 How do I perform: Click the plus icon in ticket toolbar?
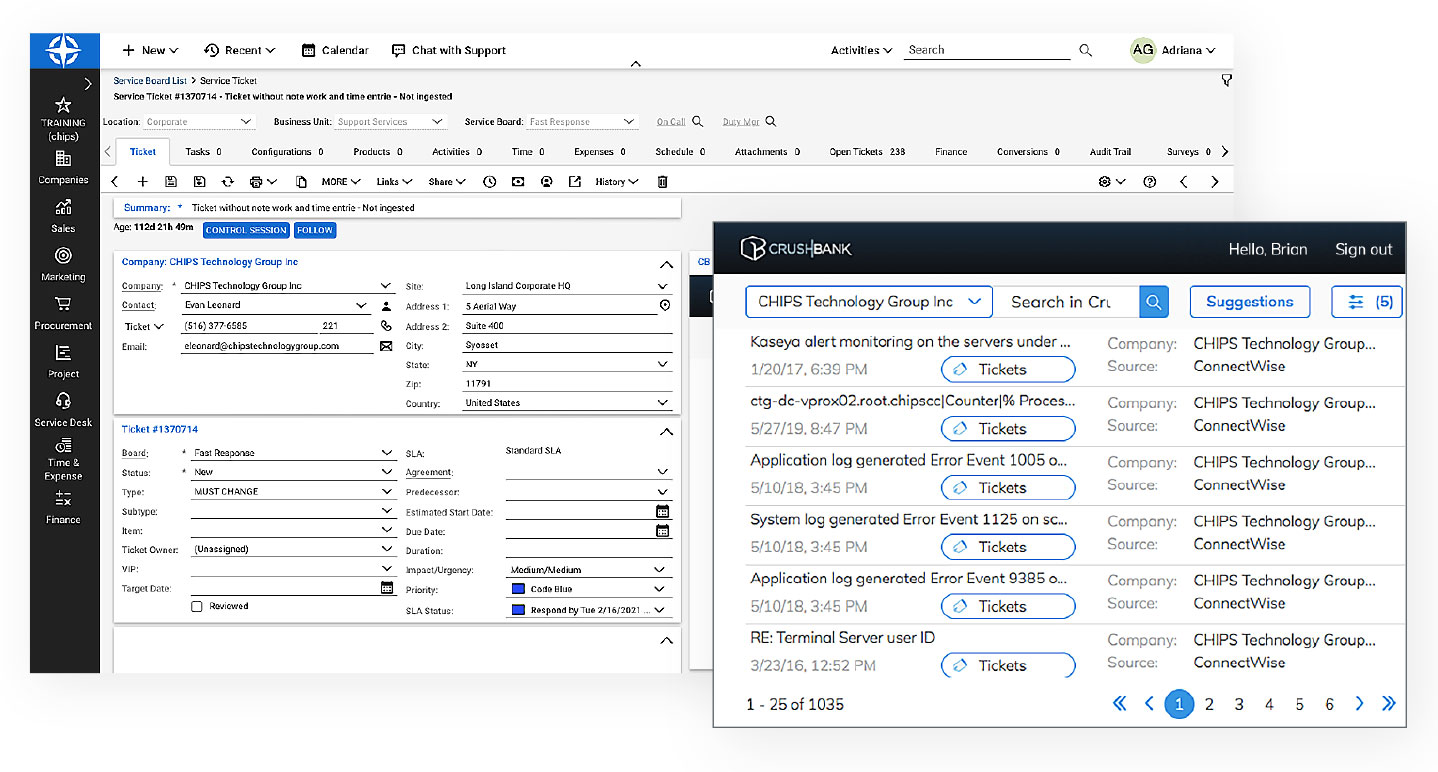(142, 182)
